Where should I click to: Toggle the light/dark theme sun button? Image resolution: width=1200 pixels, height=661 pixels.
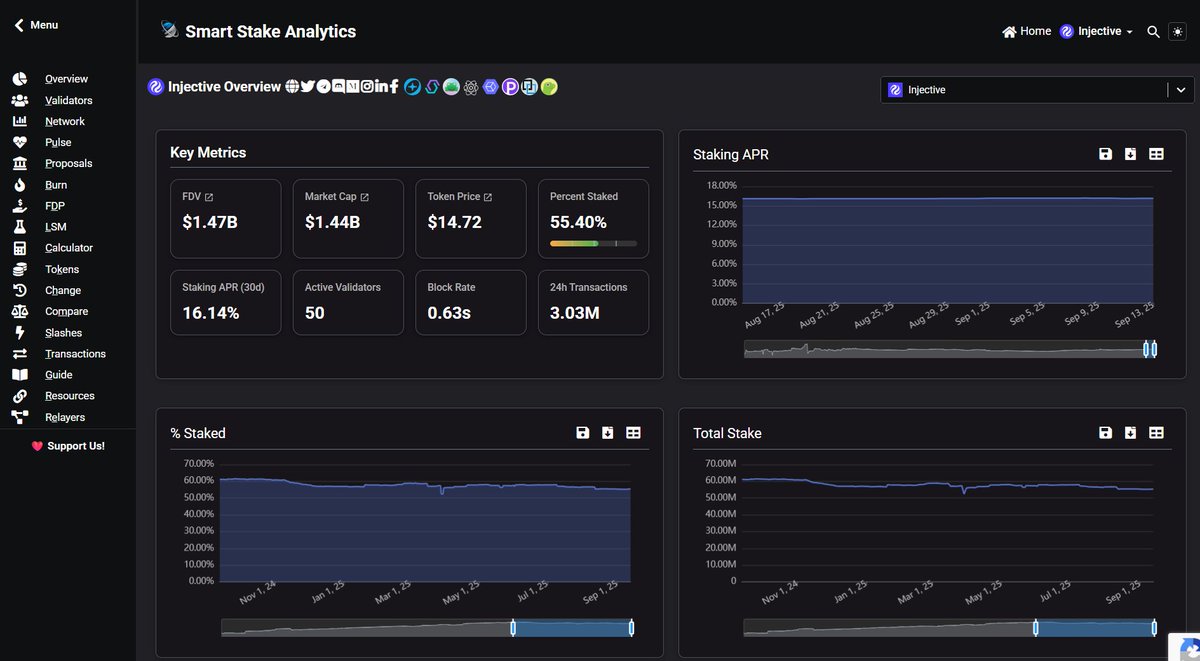(x=1178, y=32)
